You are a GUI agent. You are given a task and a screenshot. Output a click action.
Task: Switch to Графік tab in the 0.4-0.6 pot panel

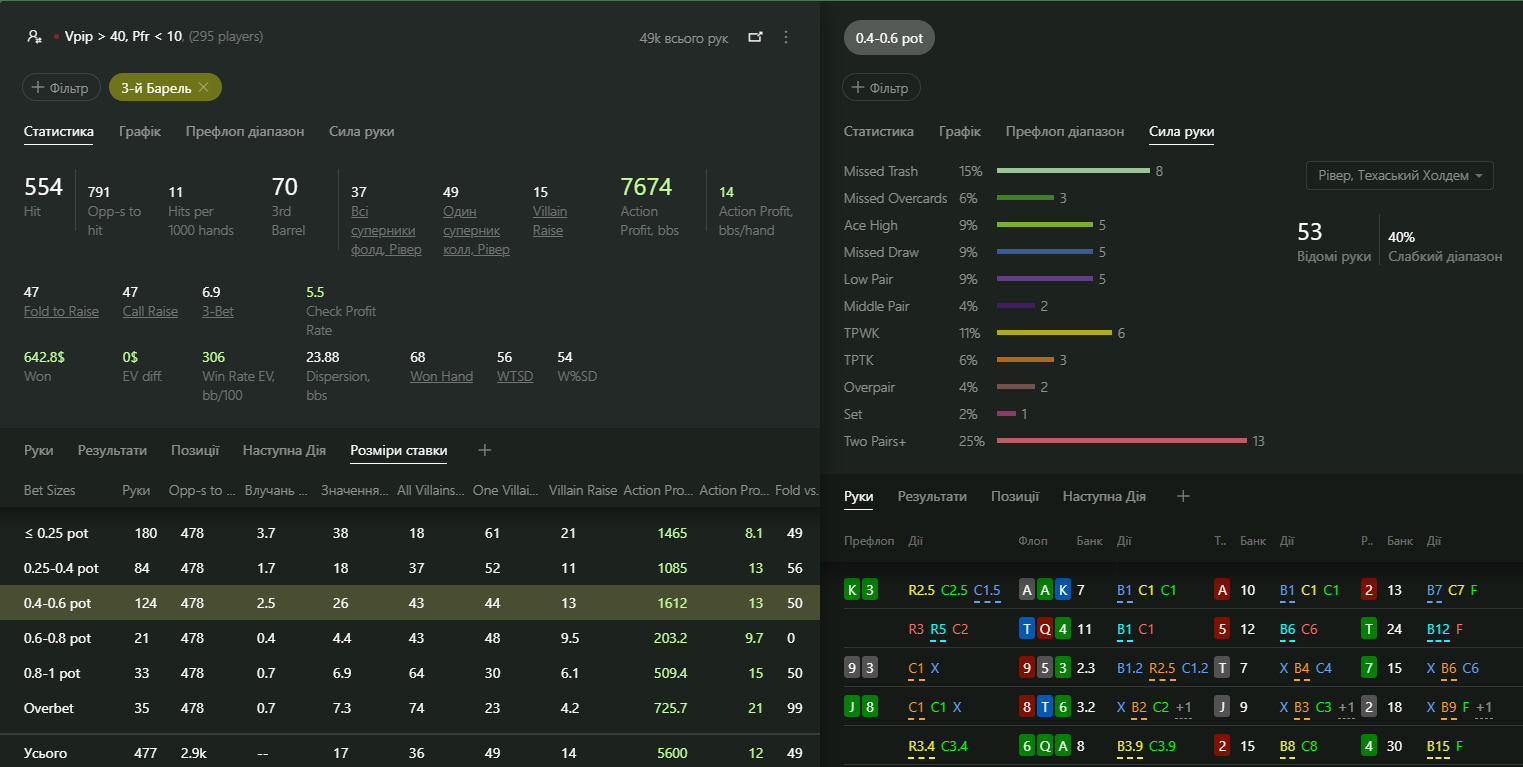pyautogui.click(x=960, y=131)
